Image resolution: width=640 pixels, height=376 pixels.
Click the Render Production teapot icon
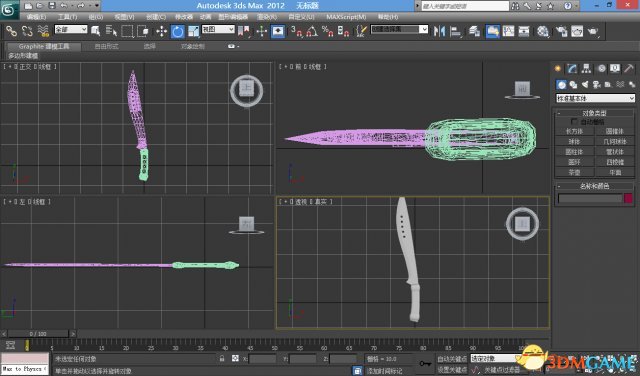[593, 31]
